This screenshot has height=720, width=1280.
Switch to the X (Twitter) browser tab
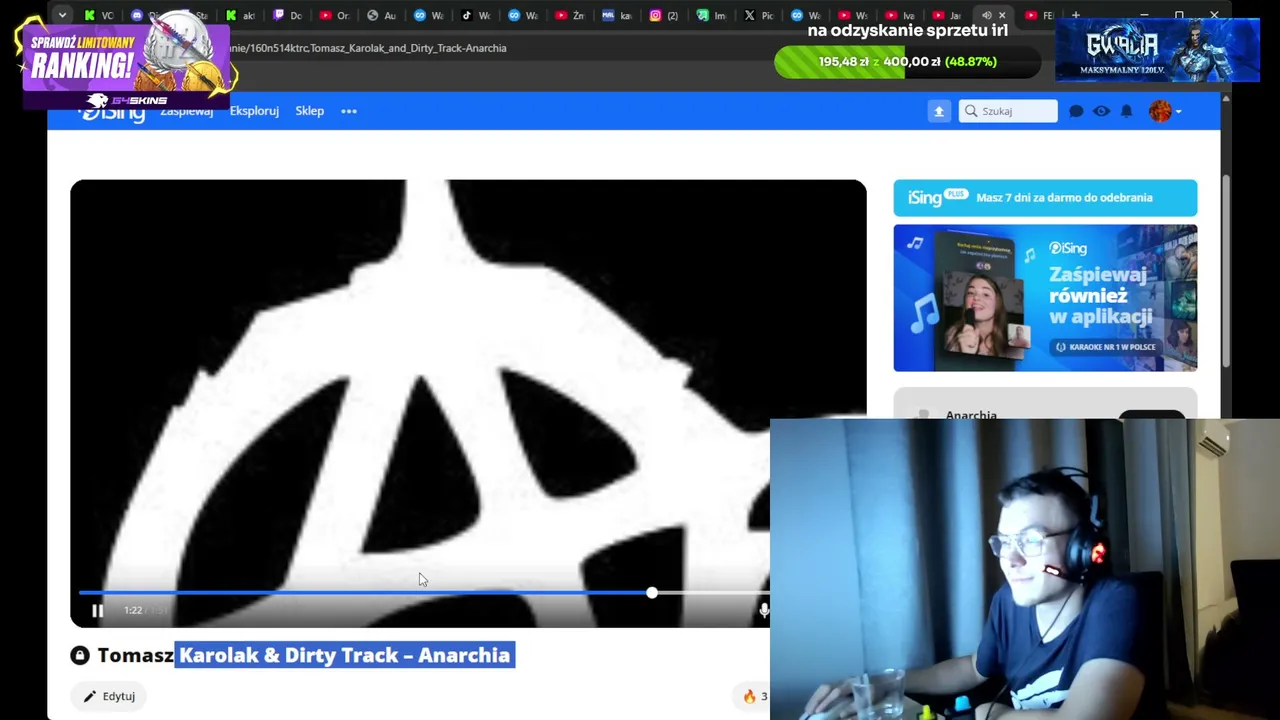(758, 15)
